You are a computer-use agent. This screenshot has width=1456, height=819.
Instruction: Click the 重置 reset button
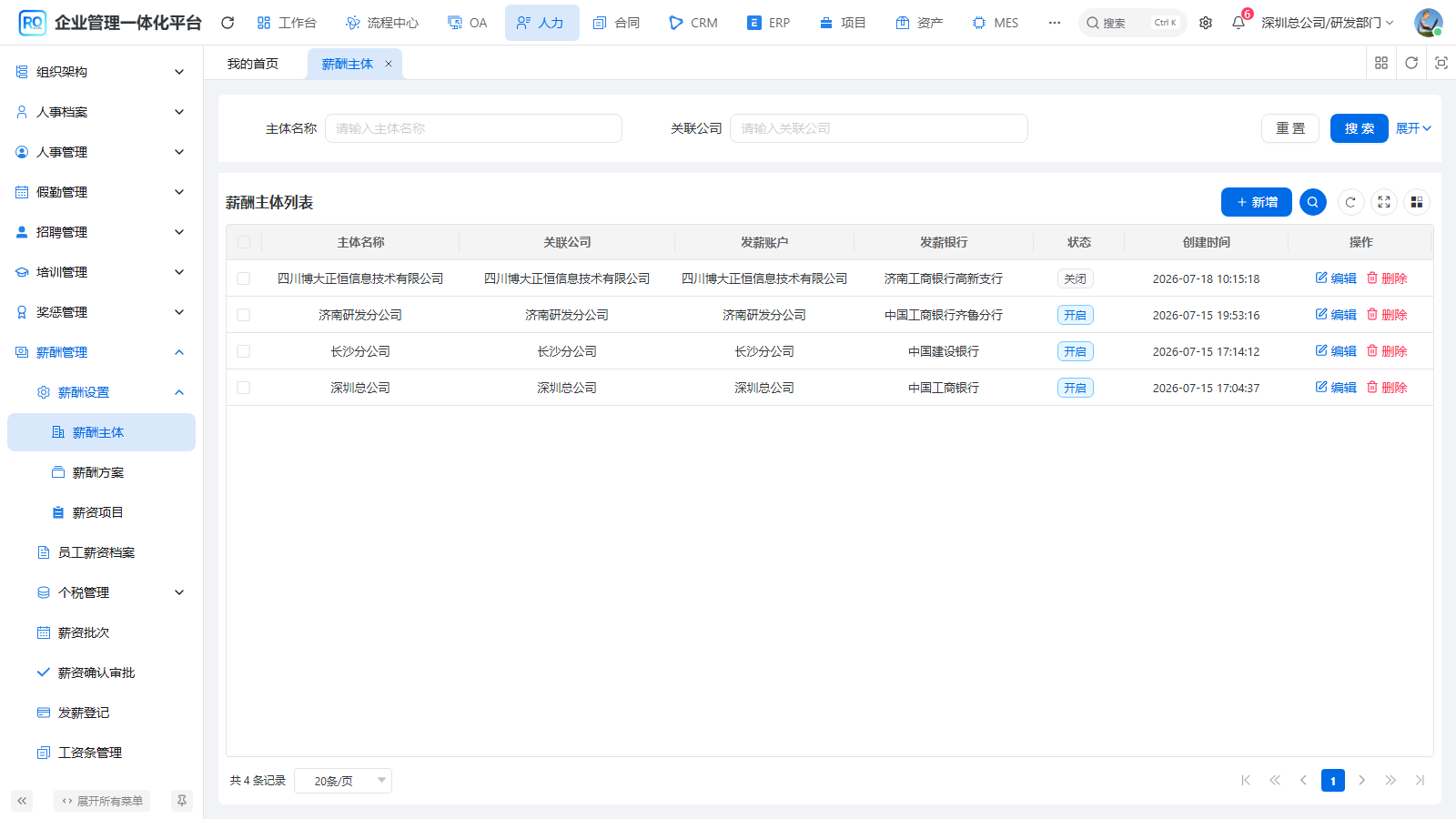(x=1290, y=128)
